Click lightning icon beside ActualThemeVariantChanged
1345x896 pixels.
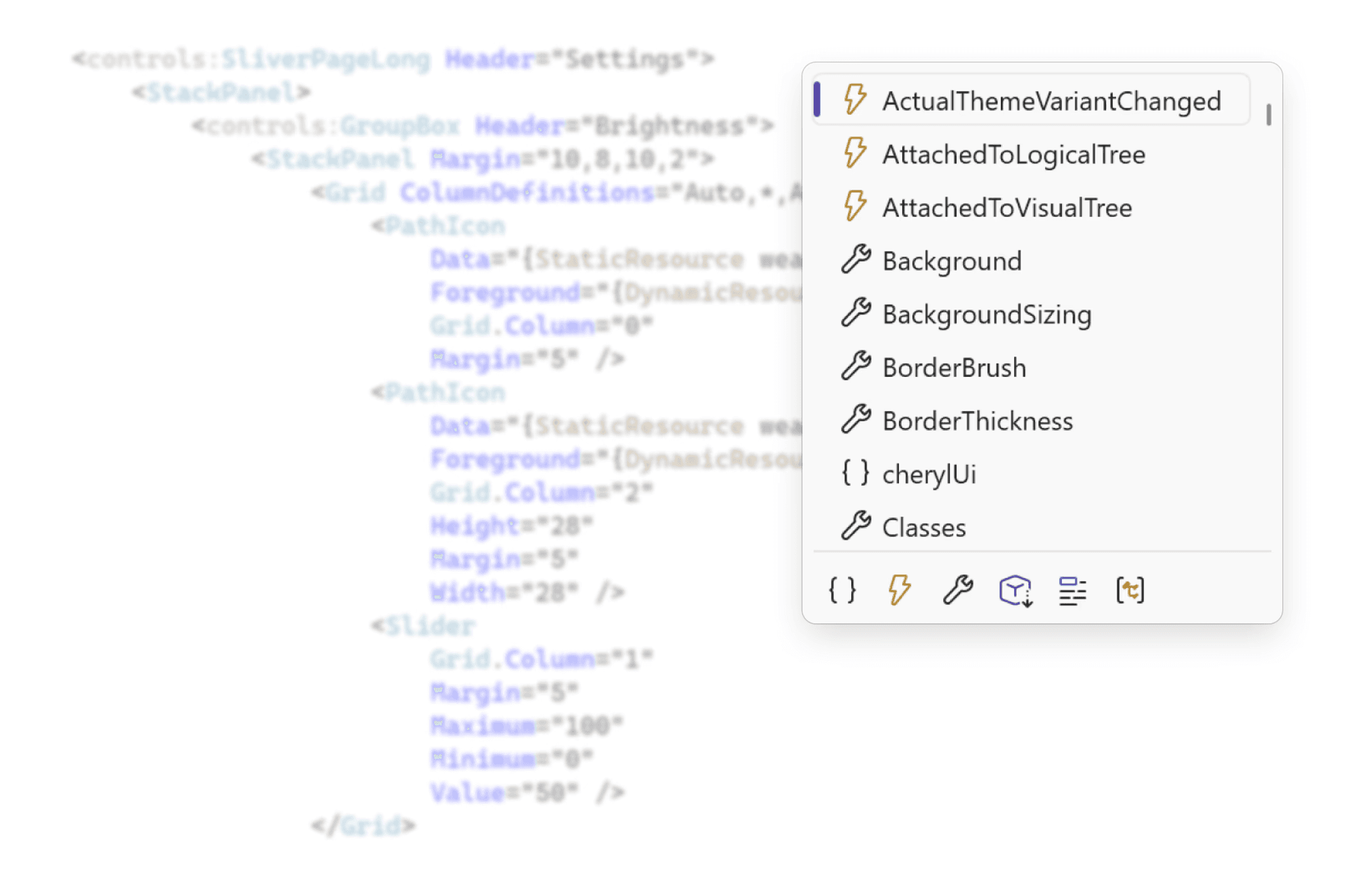[855, 100]
